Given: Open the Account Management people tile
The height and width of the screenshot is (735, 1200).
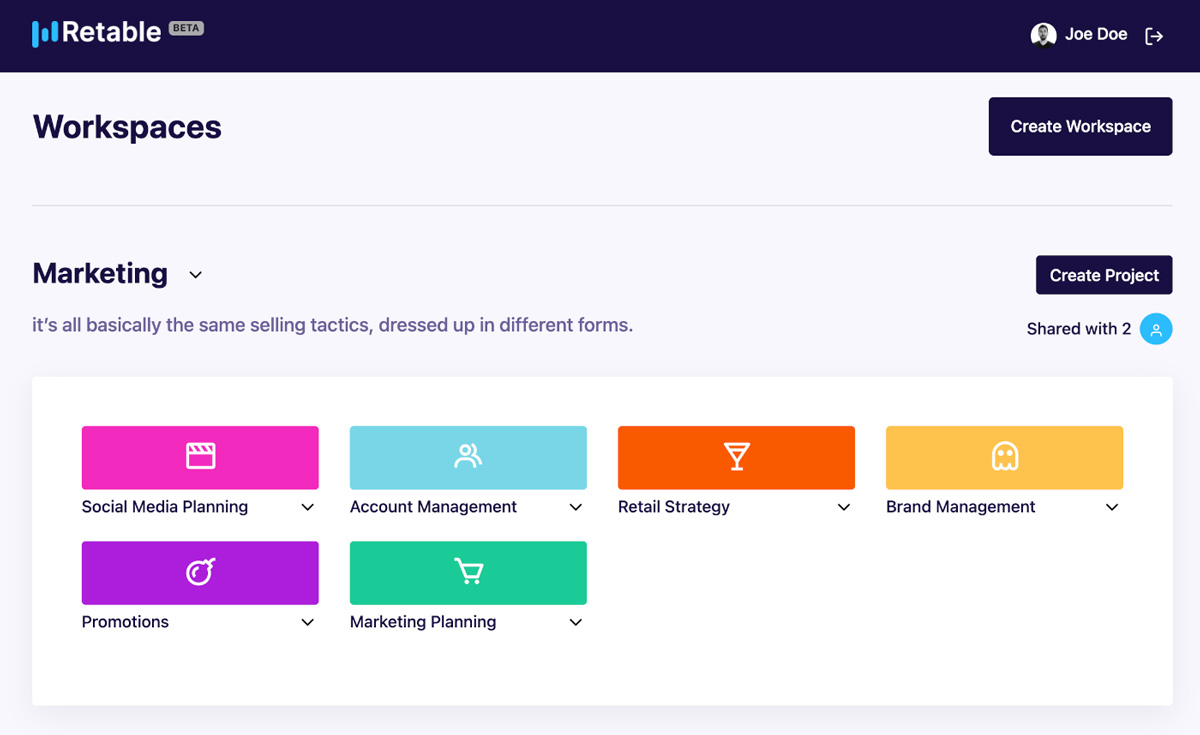Looking at the screenshot, I should (468, 457).
